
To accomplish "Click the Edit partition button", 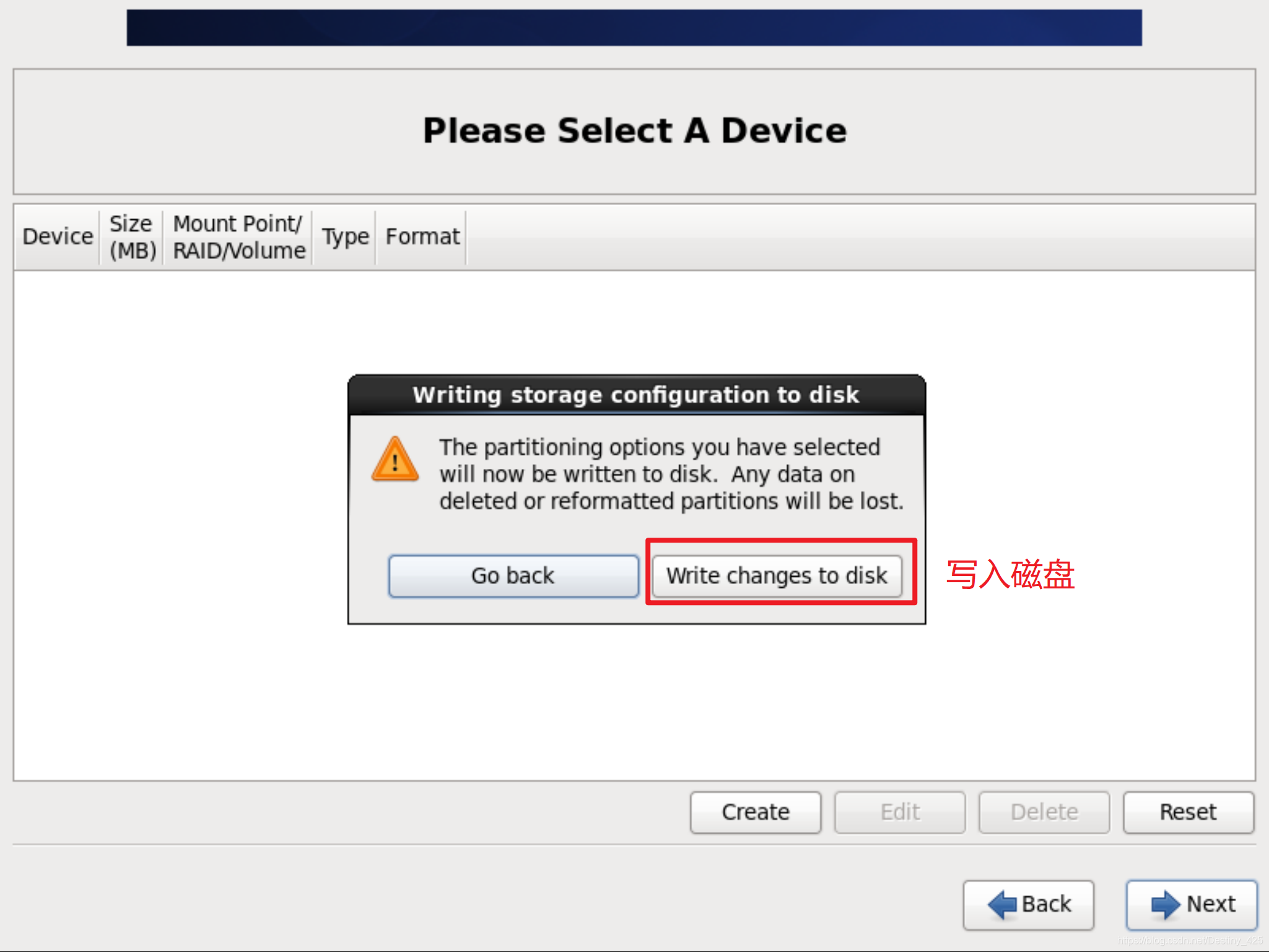I will pyautogui.click(x=899, y=810).
